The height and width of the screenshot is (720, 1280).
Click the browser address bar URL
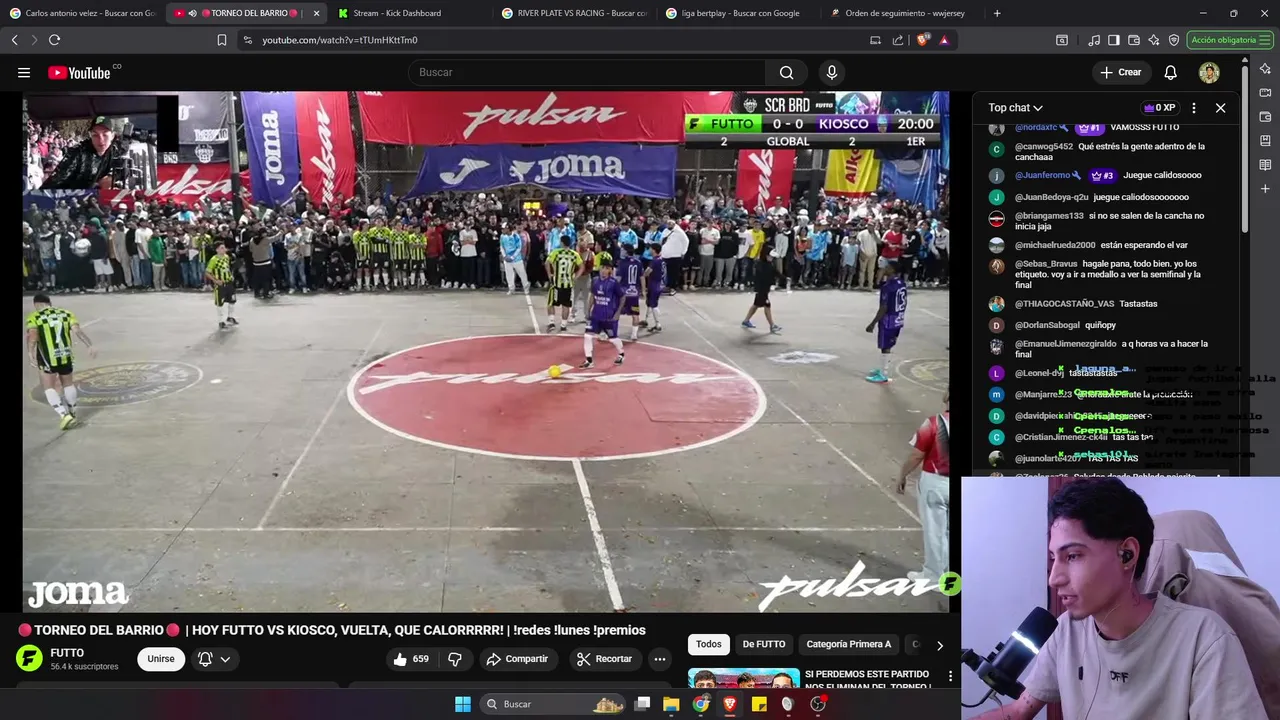pos(340,40)
